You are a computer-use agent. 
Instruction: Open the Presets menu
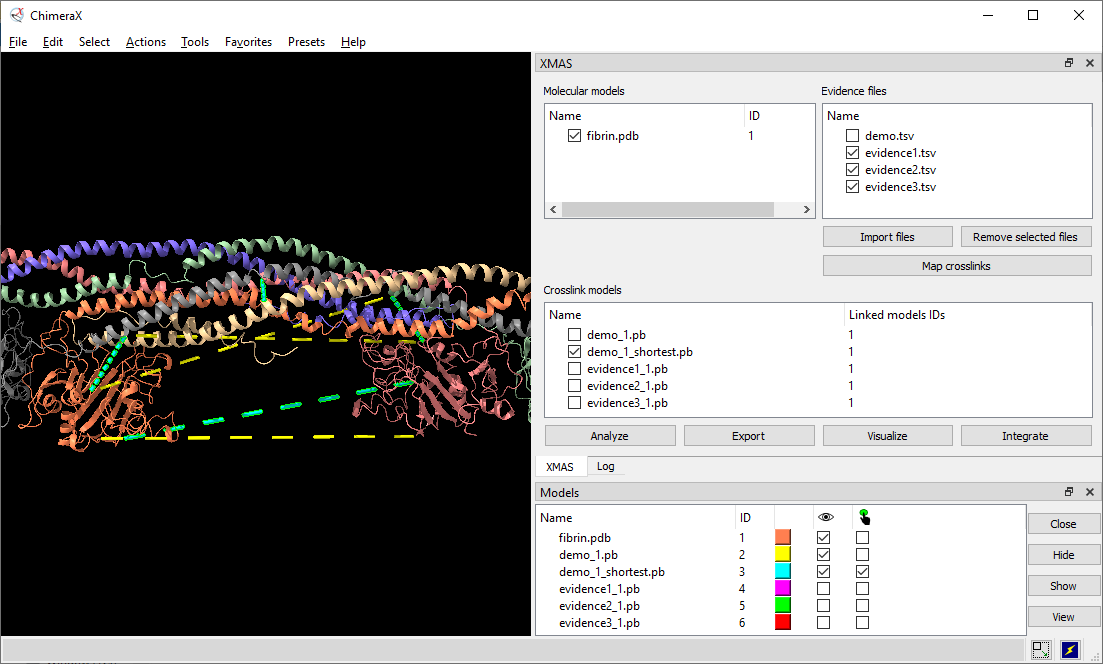pos(306,42)
